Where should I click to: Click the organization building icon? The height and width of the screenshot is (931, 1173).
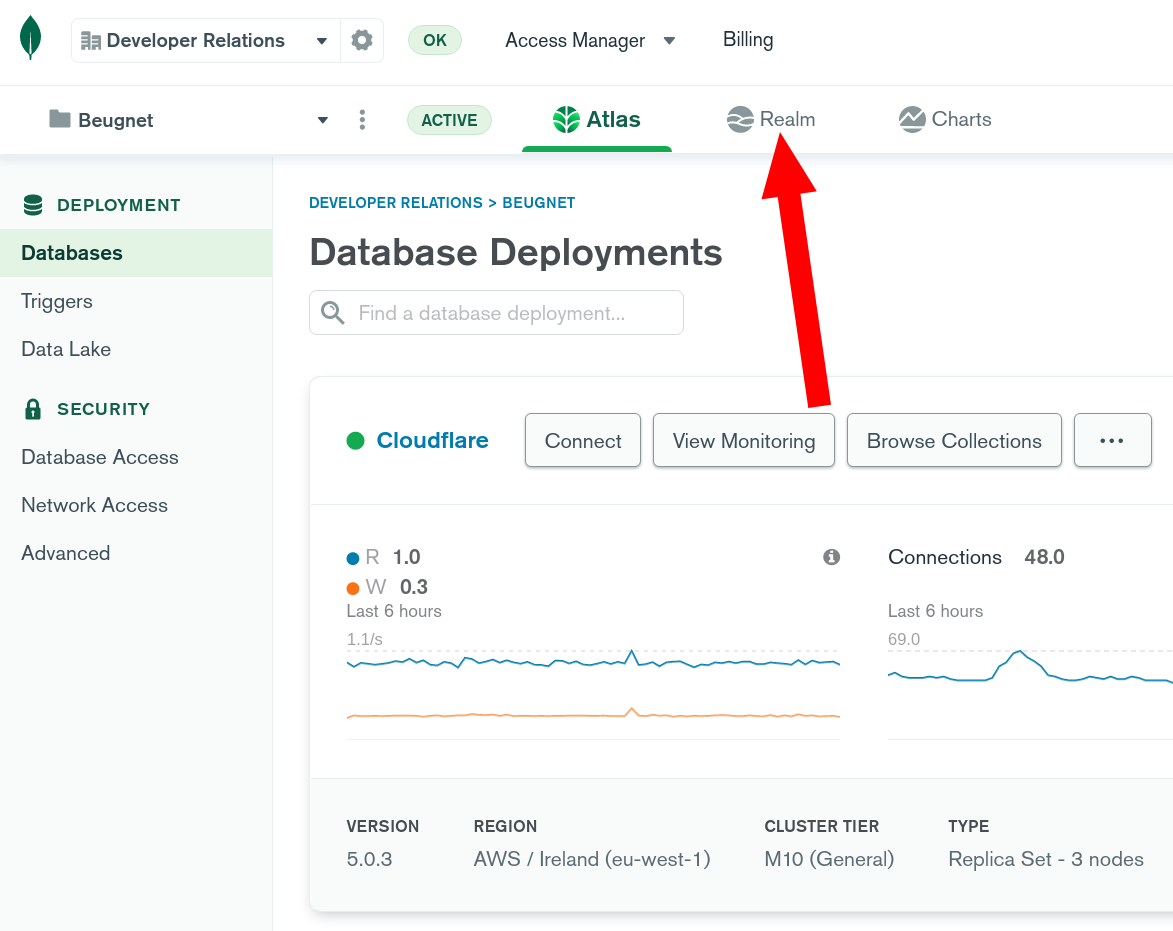click(91, 40)
